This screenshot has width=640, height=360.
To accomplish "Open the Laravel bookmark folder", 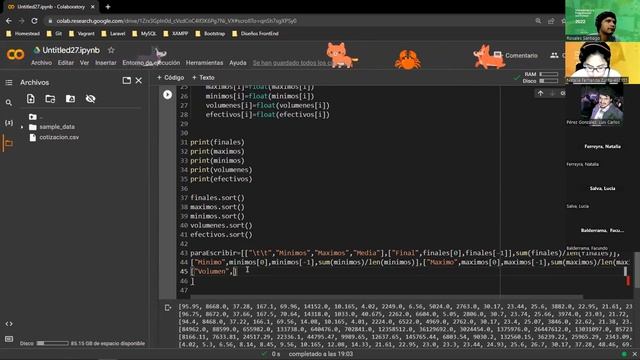I will [x=113, y=34].
